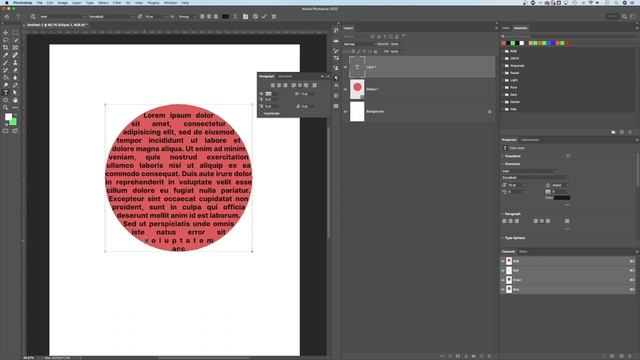Convert text to 3D from options bar
Image resolution: width=640 pixels, height=360 pixels.
tap(274, 17)
